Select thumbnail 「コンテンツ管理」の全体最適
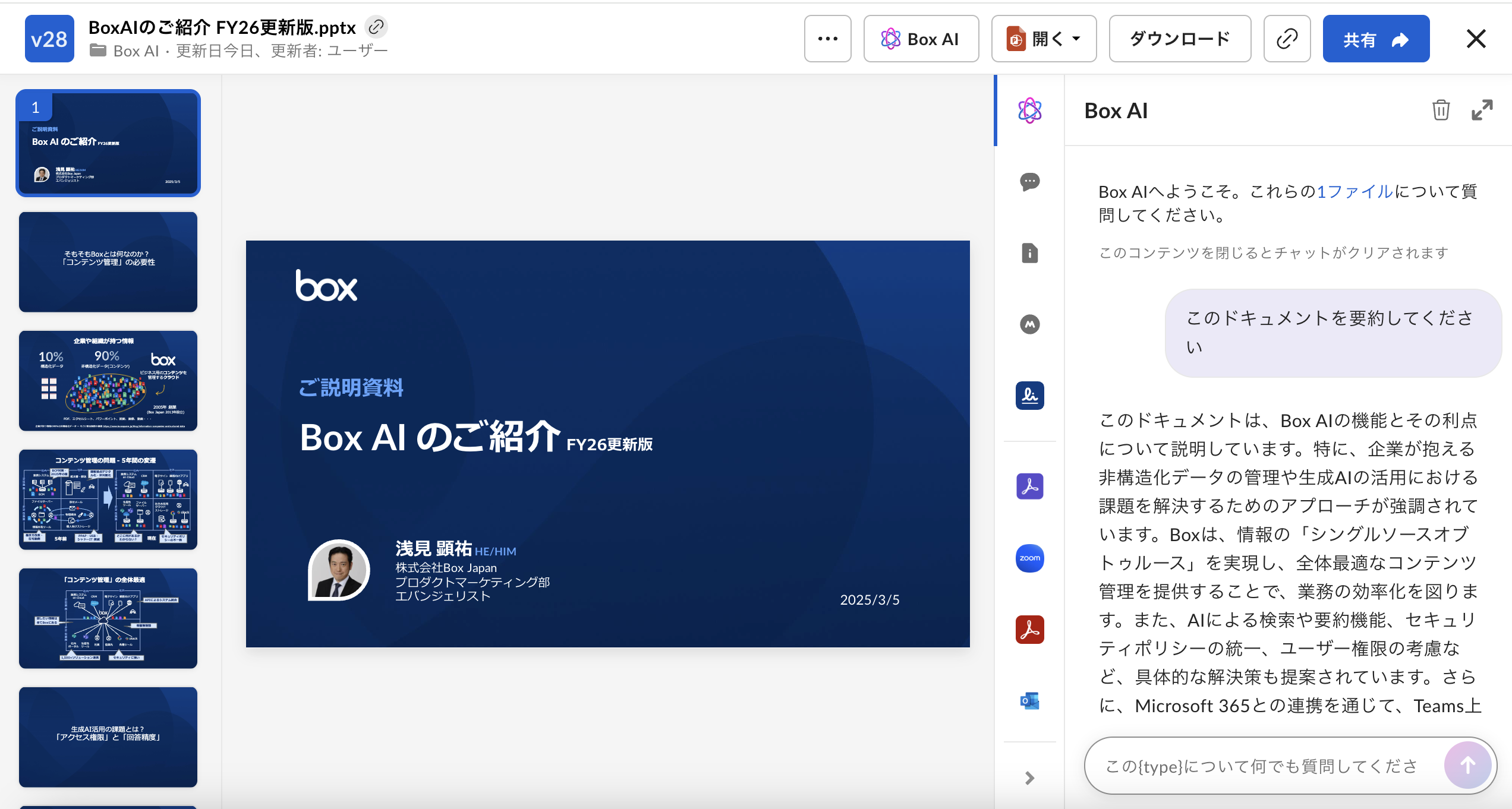Viewport: 1512px width, 809px height. point(108,618)
